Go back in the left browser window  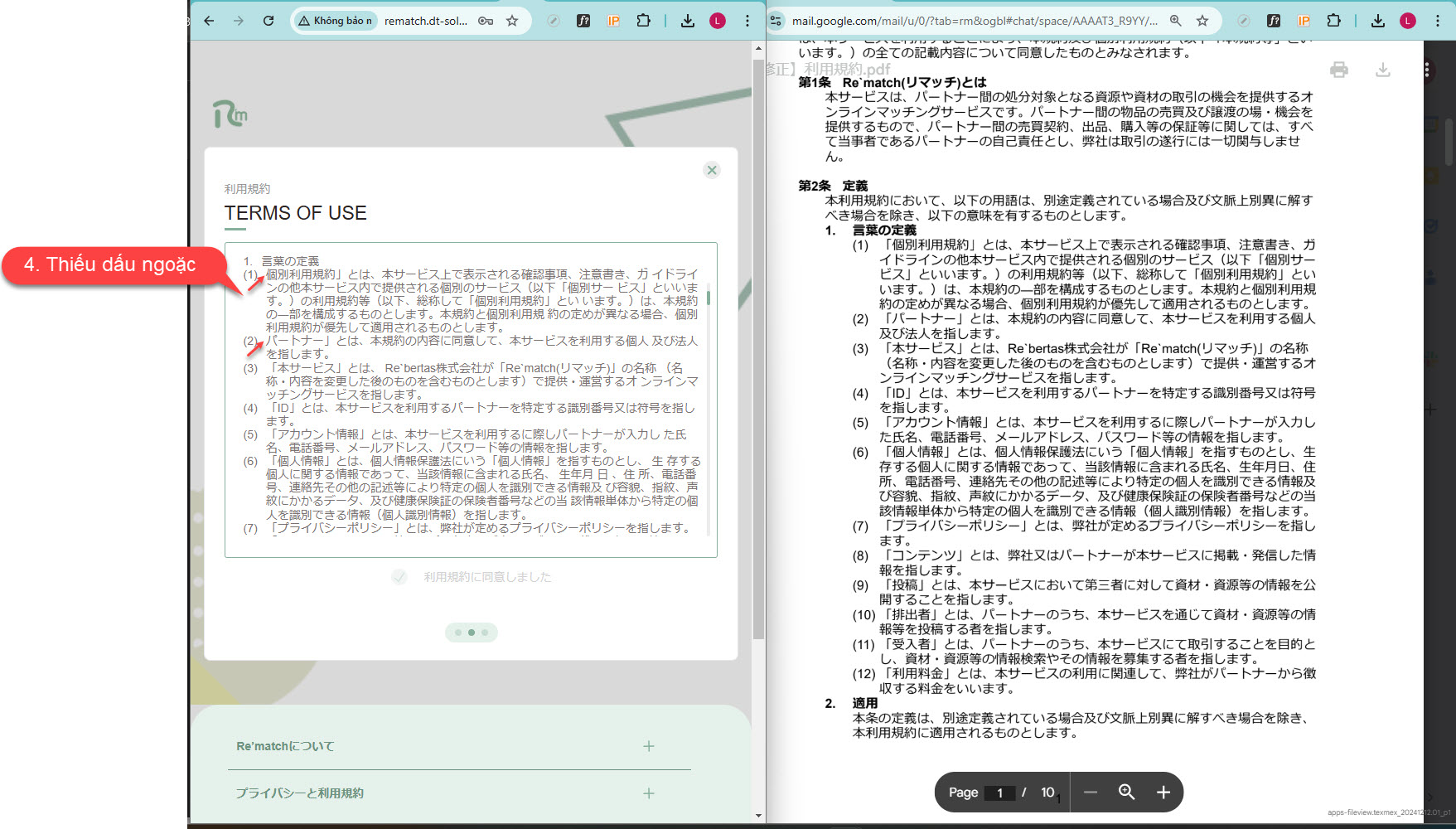pos(209,21)
